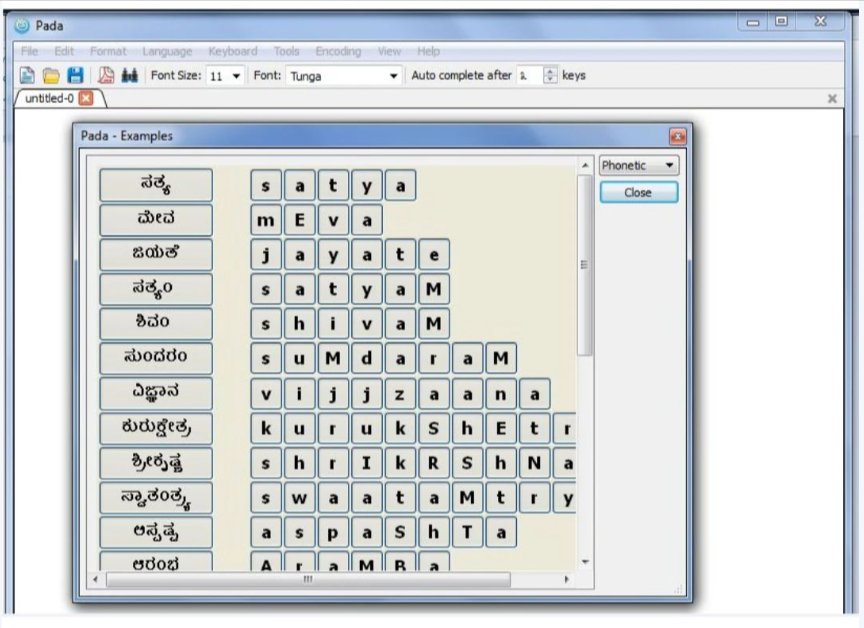Click the 'N' key in the shrIkRShNa row
This screenshot has height=628, width=864.
click(x=534, y=463)
